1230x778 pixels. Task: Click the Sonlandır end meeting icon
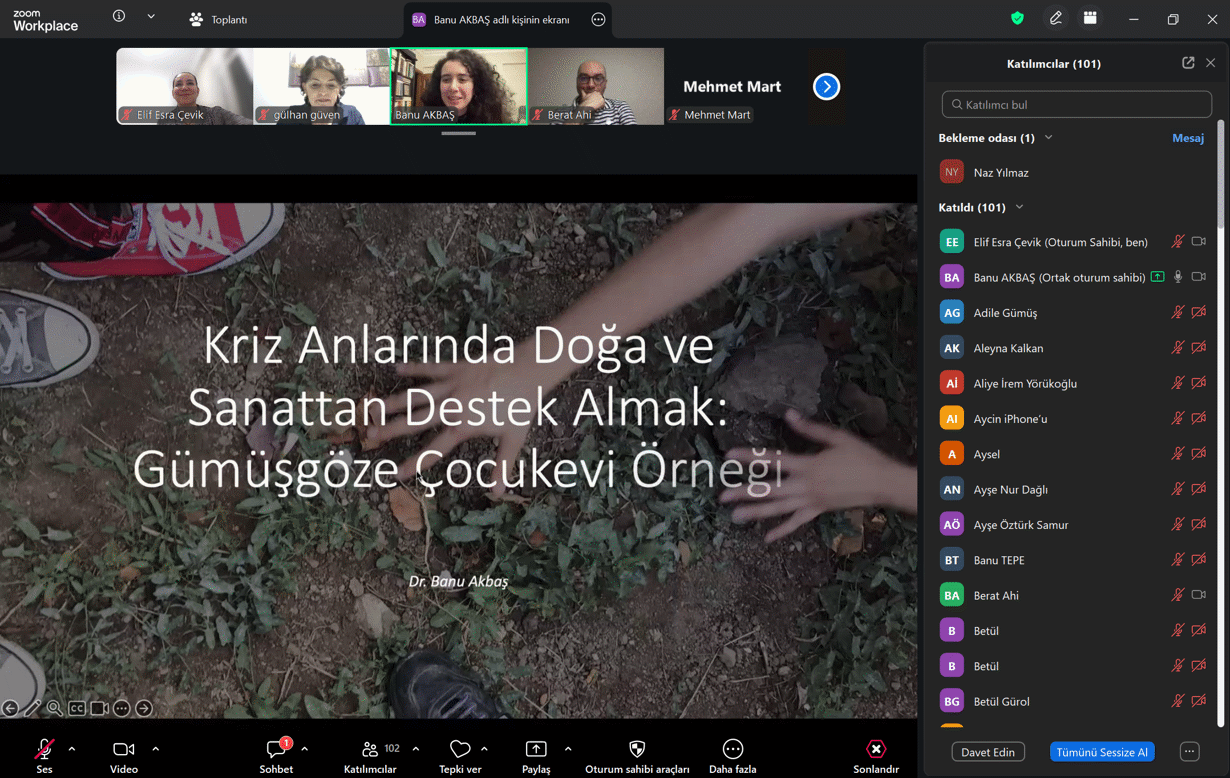point(876,750)
